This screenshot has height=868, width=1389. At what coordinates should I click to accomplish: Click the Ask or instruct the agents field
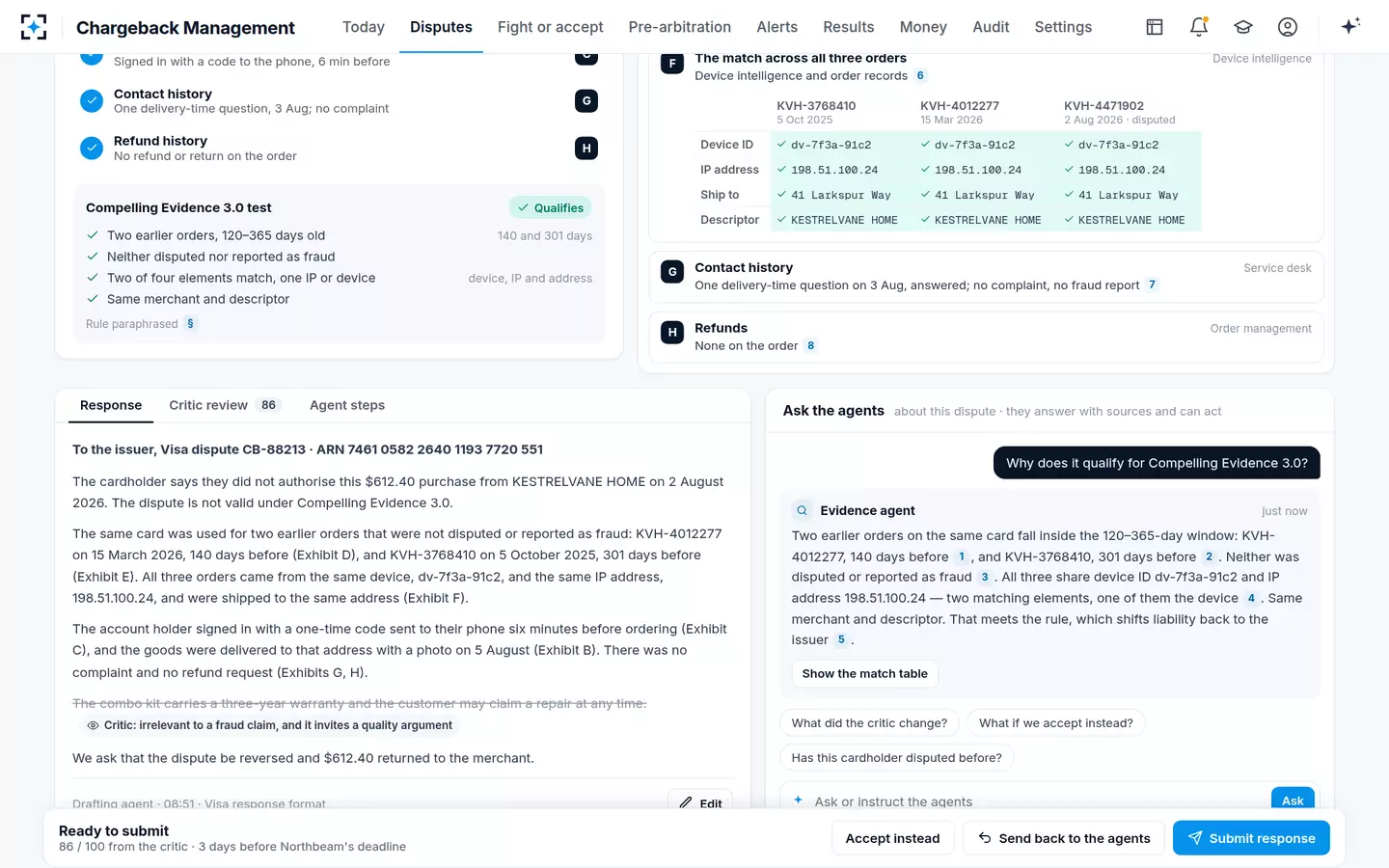point(1022,800)
